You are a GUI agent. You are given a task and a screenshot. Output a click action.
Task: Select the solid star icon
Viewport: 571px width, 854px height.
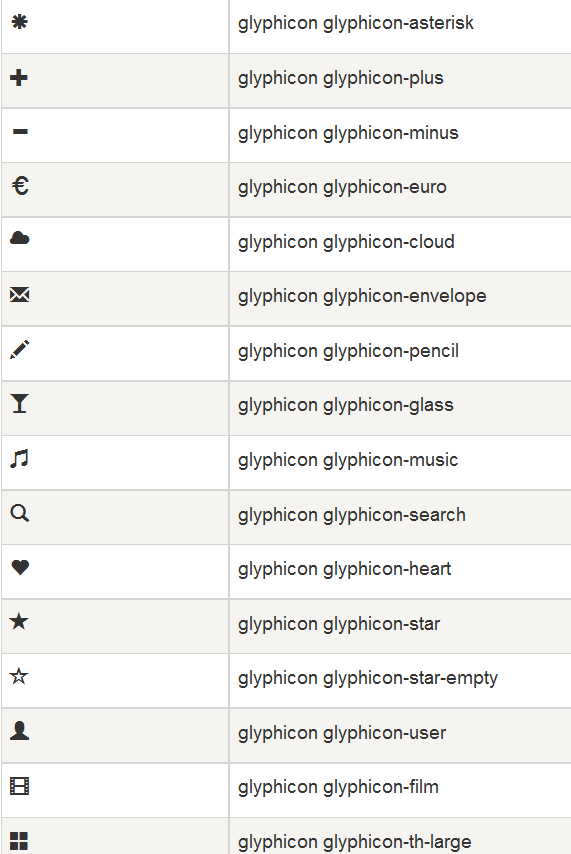pyautogui.click(x=19, y=621)
